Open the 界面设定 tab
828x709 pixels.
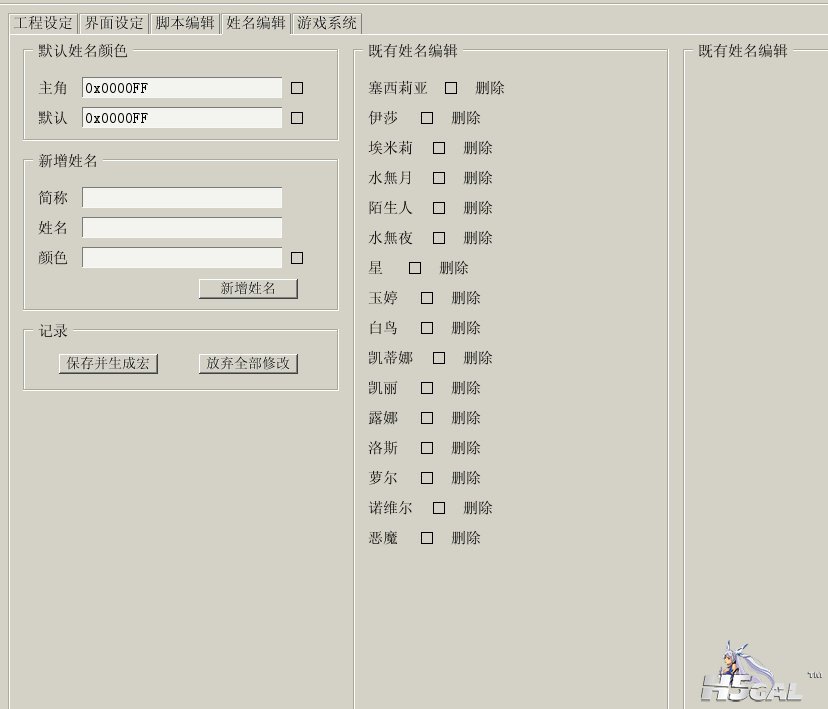coord(114,23)
